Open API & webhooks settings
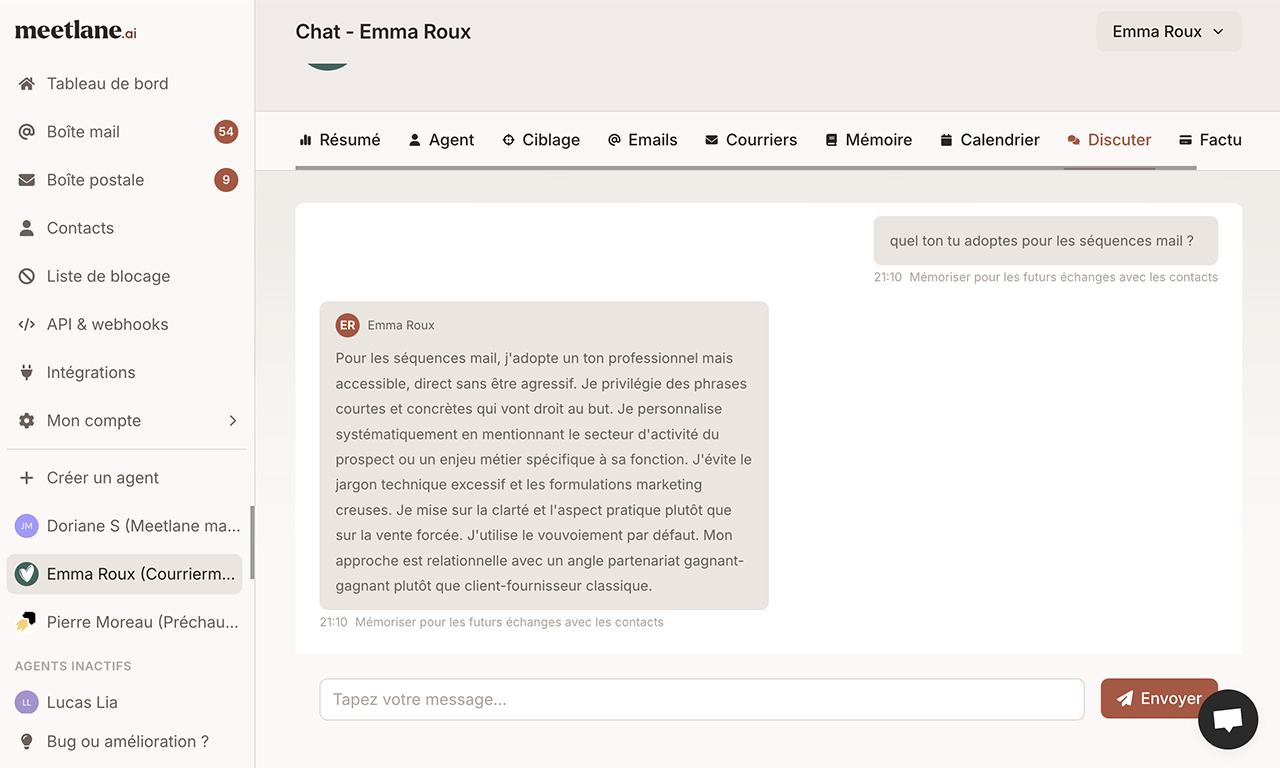Image resolution: width=1280 pixels, height=768 pixels. click(x=106, y=323)
